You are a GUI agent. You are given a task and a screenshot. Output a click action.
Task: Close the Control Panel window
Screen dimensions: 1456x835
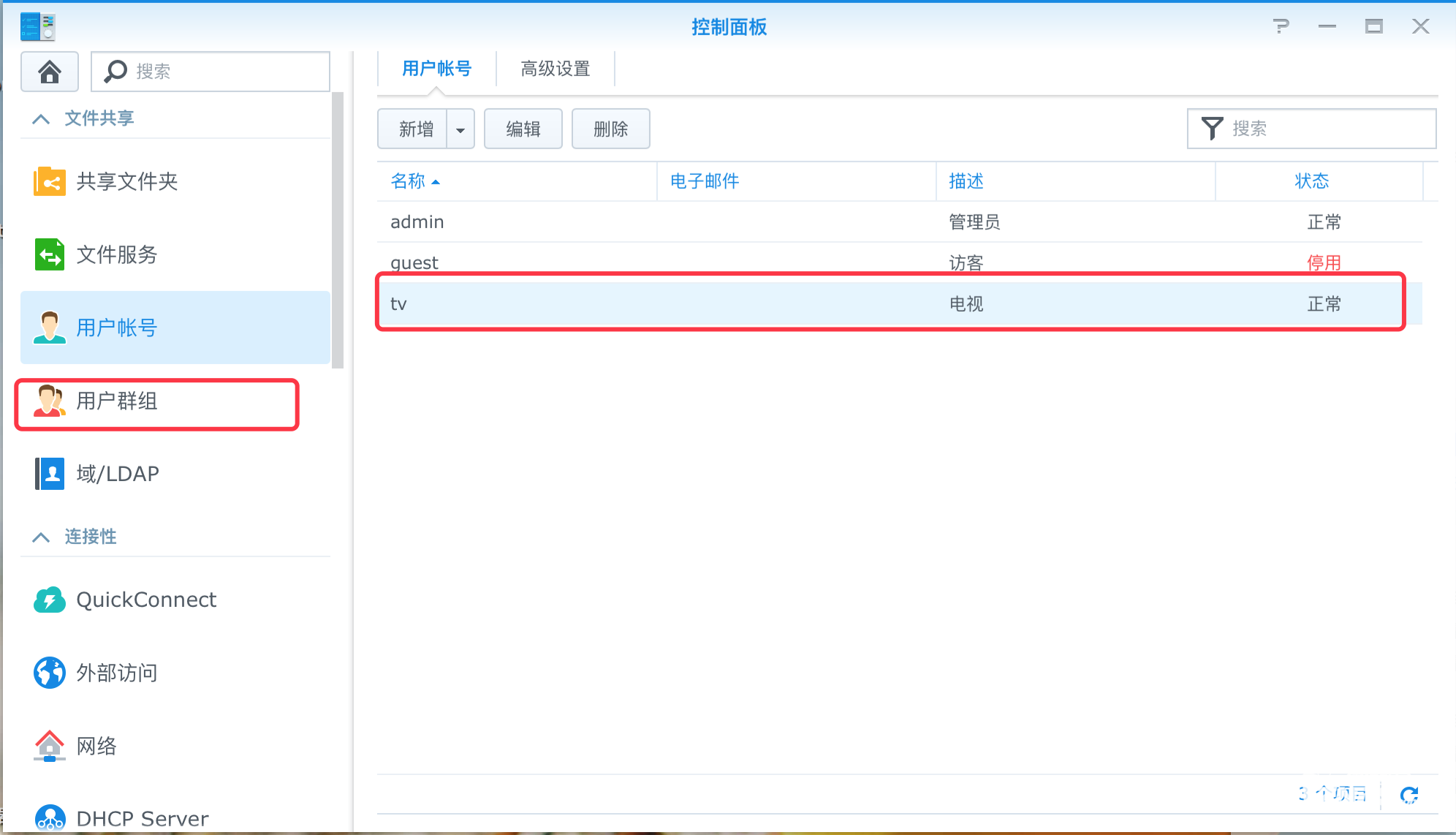pos(1421,26)
